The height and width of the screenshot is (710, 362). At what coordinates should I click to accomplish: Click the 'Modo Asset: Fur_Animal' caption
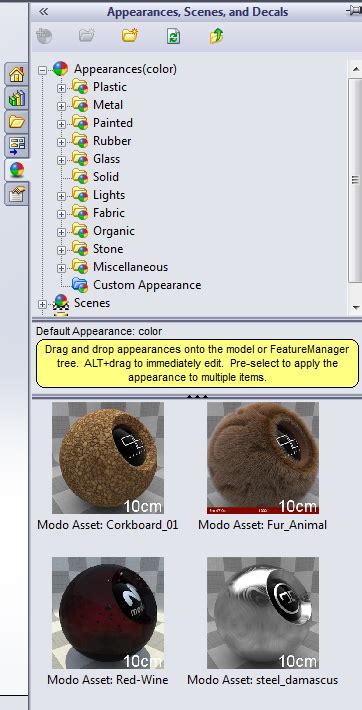[x=263, y=525]
